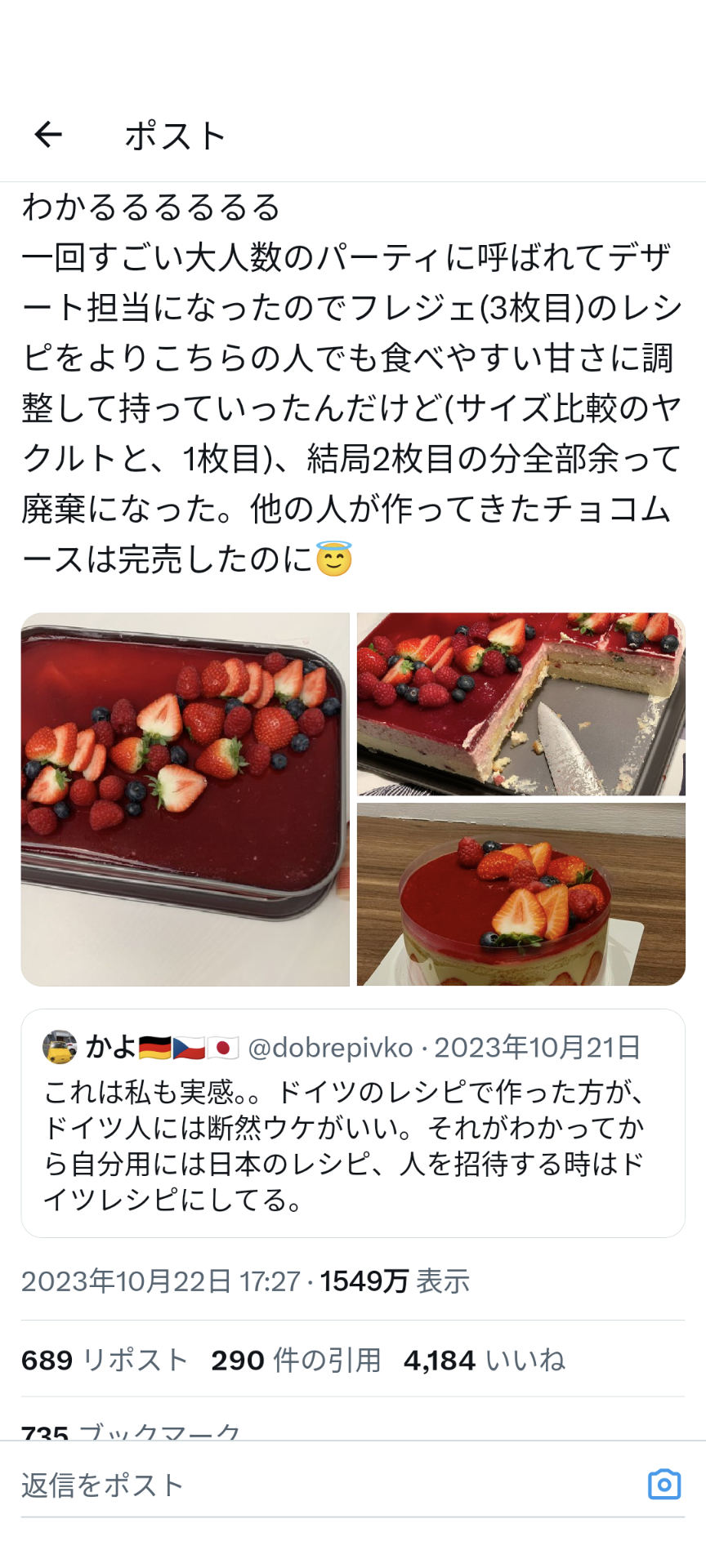The height and width of the screenshot is (1568, 706).
Task: Tap the ポスト header title
Action: click(x=176, y=136)
